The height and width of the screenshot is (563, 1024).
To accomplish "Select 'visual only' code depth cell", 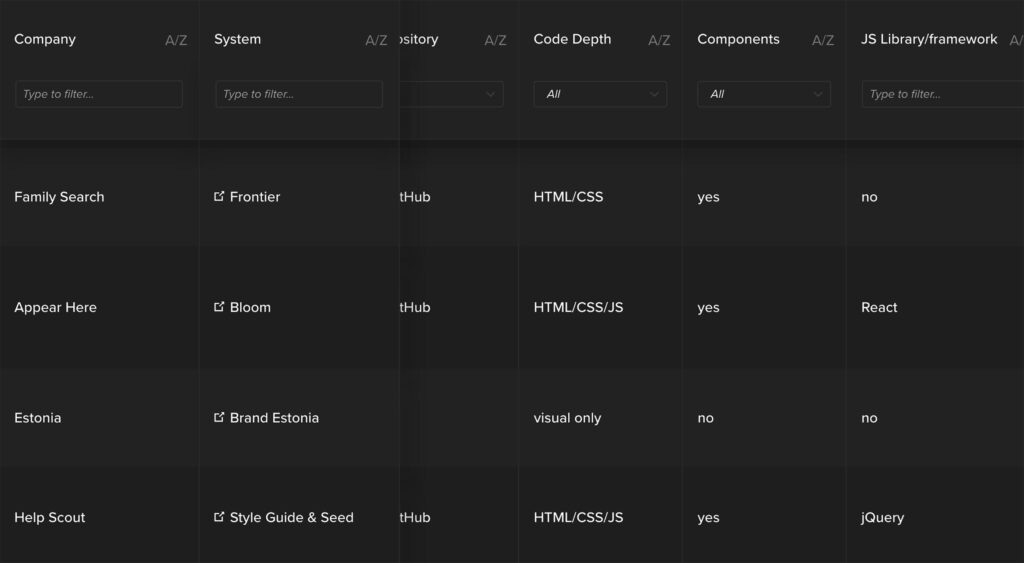I will [568, 418].
